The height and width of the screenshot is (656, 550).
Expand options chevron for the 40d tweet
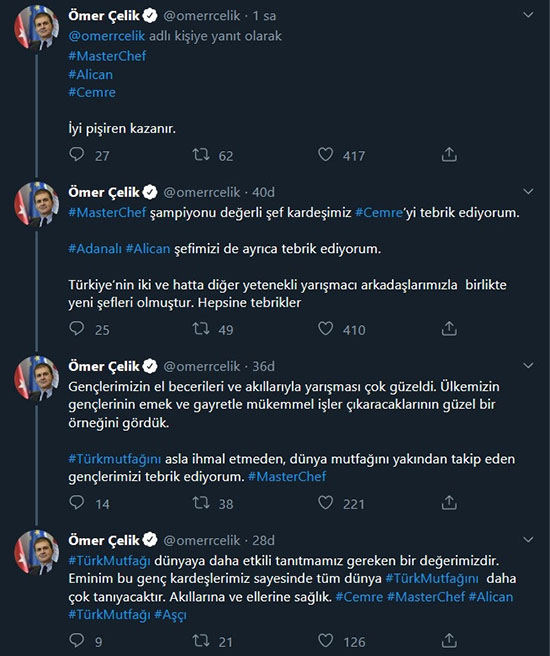tap(528, 192)
